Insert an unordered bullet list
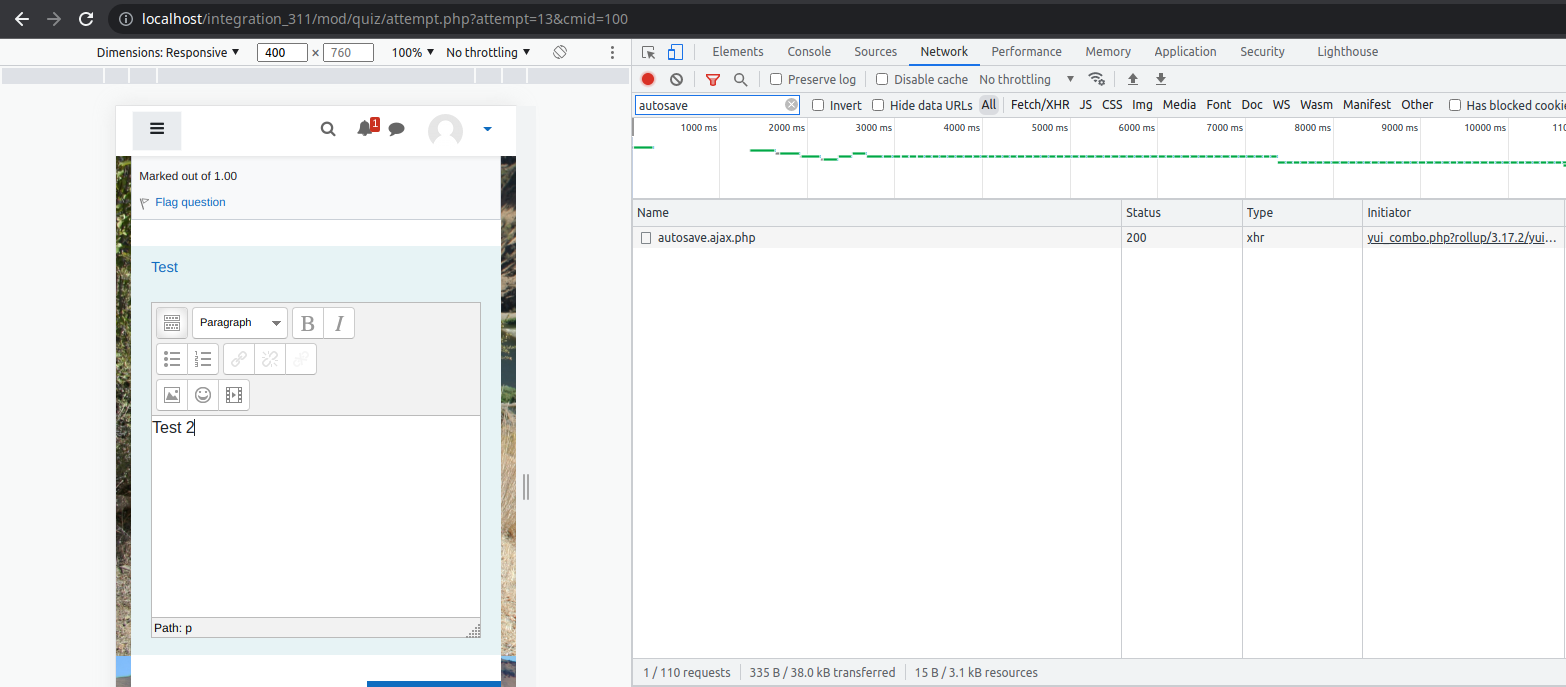 point(172,359)
